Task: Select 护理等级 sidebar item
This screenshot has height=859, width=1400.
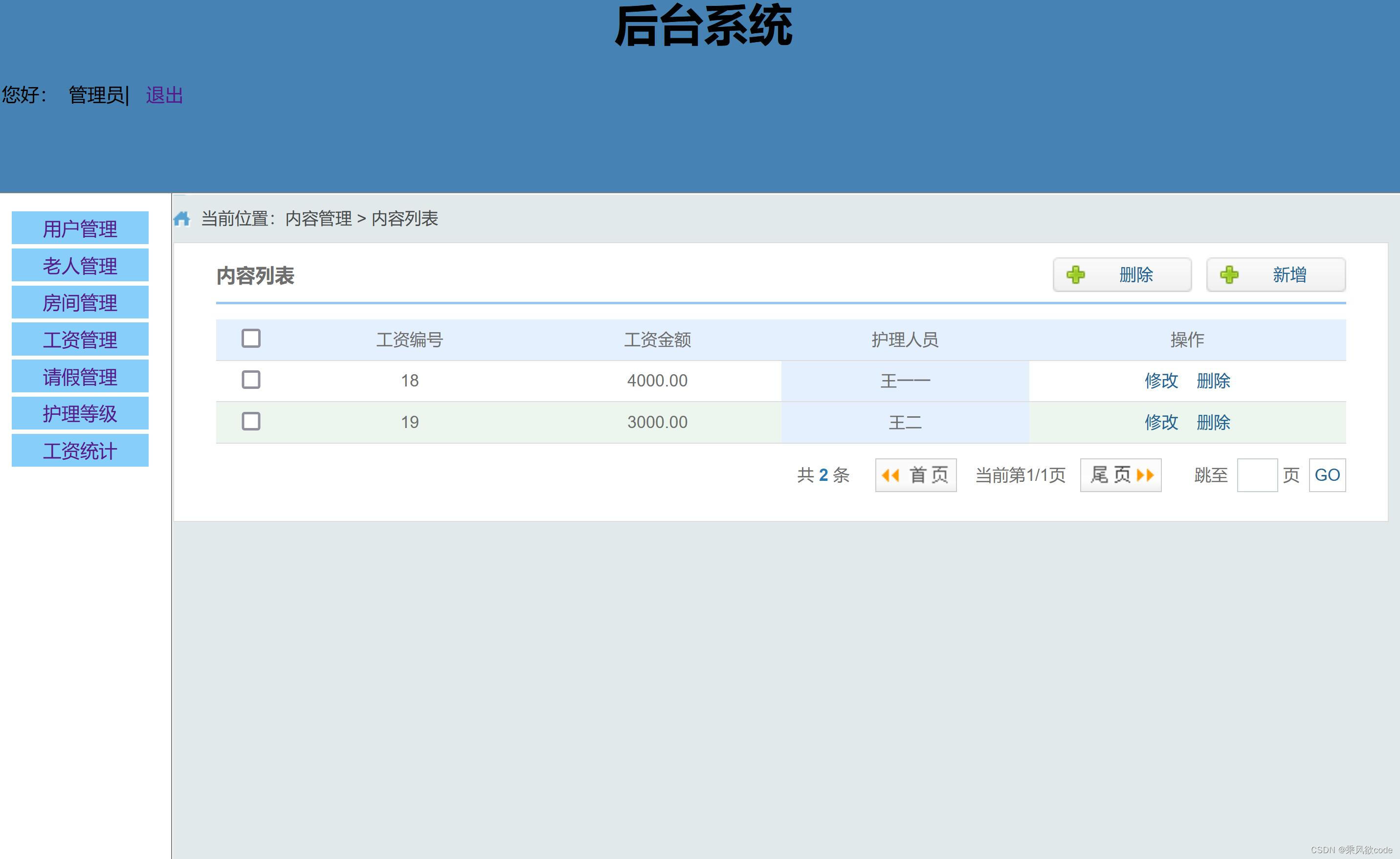Action: (x=80, y=413)
